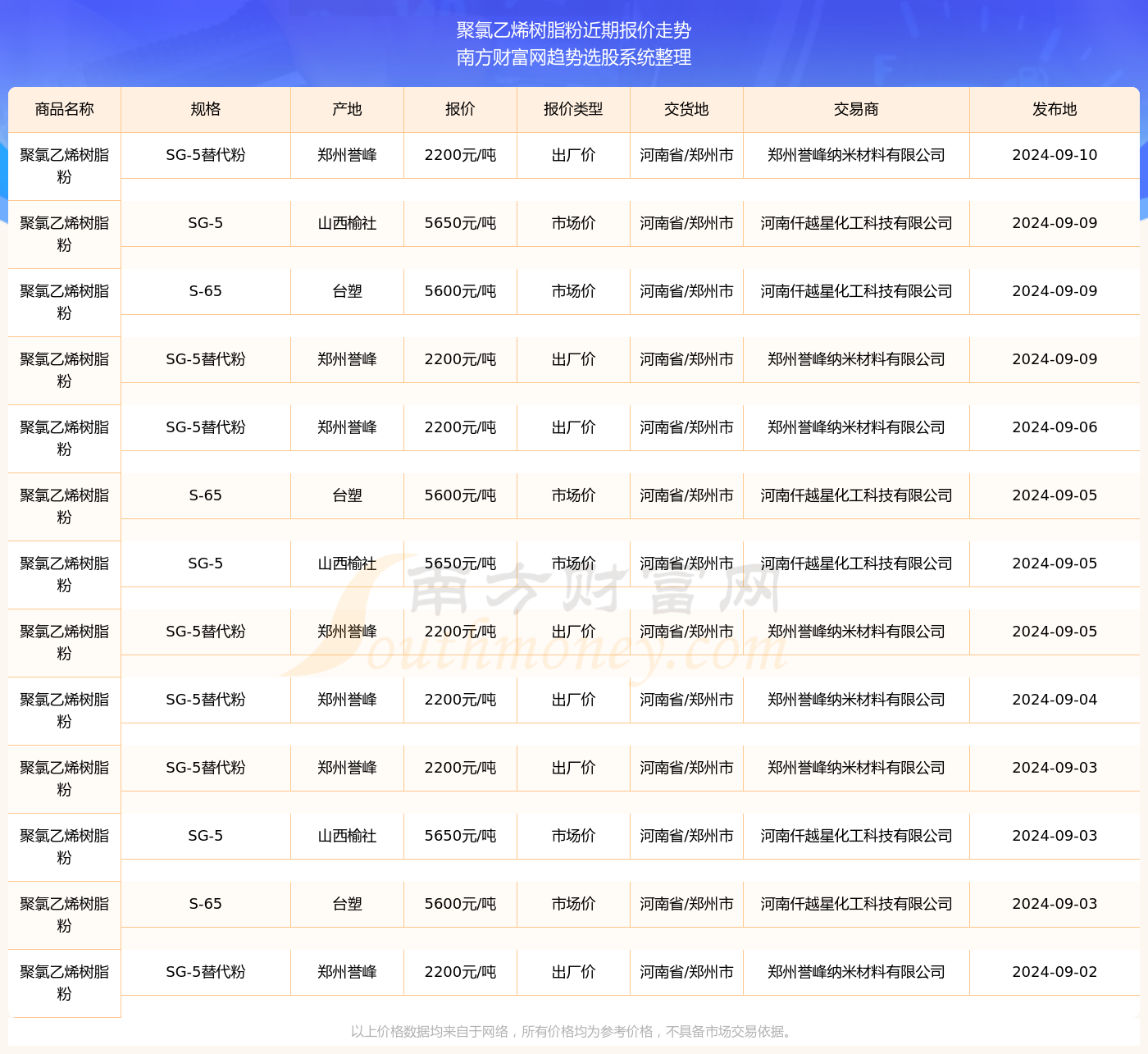Click S-65 in the 2024-09-03 row
This screenshot has width=1148, height=1054.
point(206,904)
